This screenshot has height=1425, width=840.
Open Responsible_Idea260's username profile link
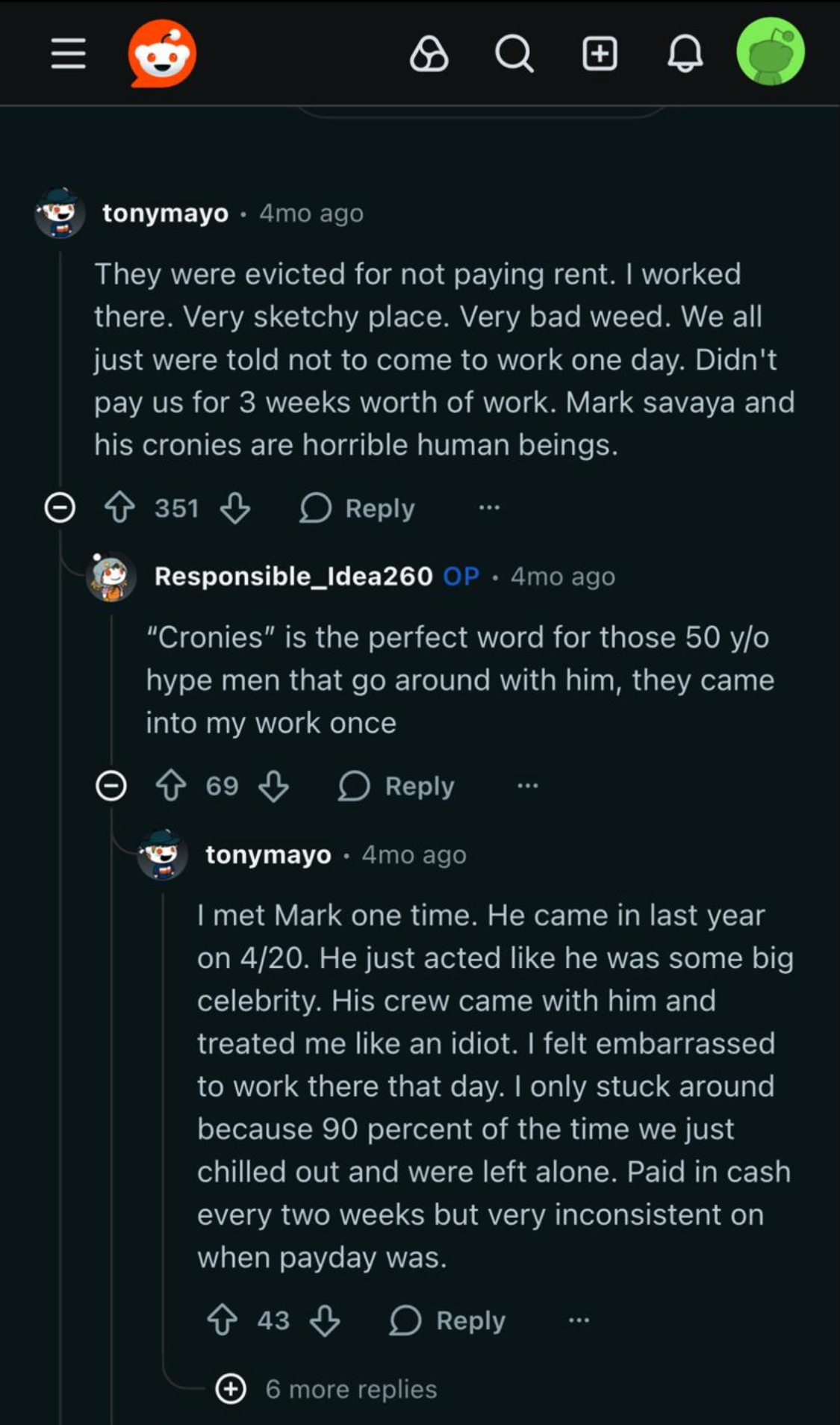click(293, 576)
